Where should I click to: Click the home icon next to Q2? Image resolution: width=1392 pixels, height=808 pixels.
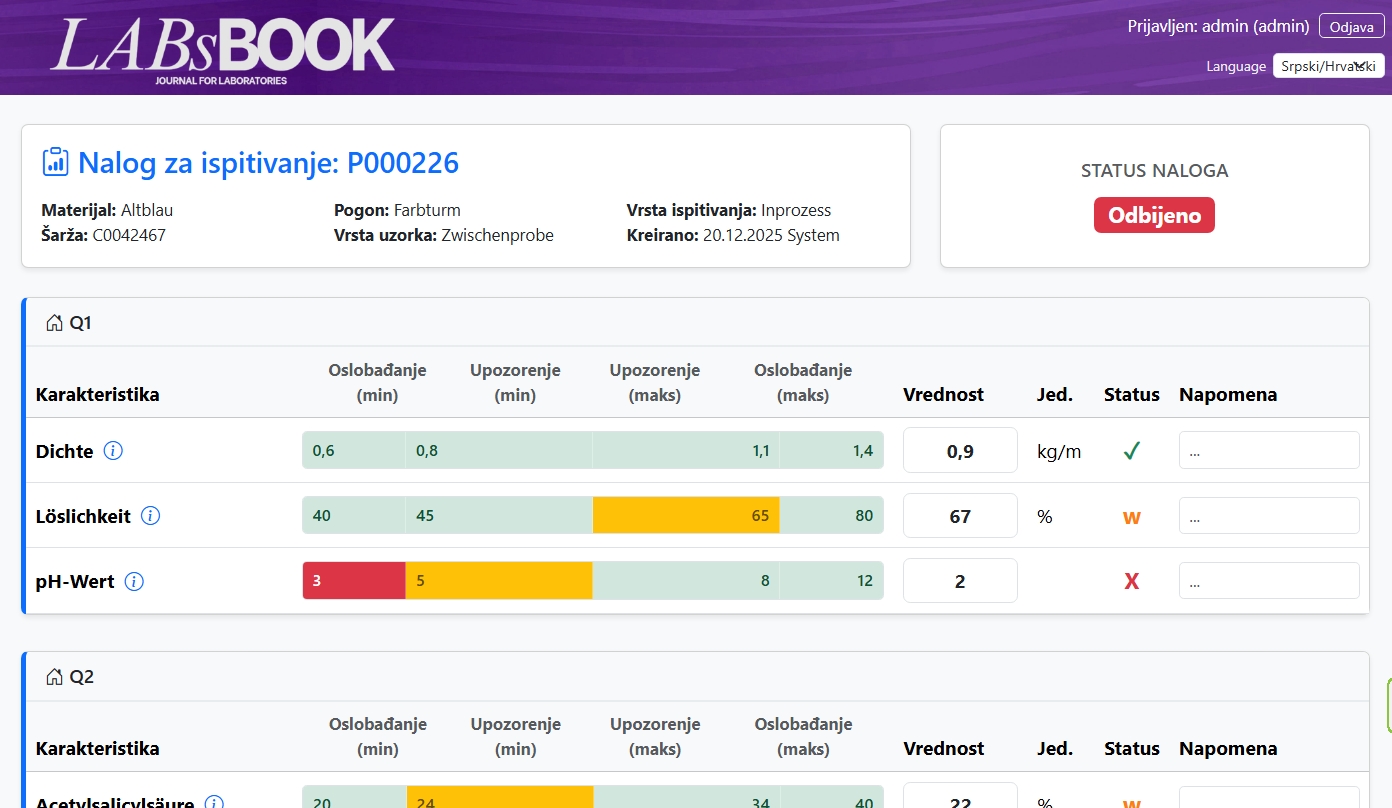coord(54,677)
